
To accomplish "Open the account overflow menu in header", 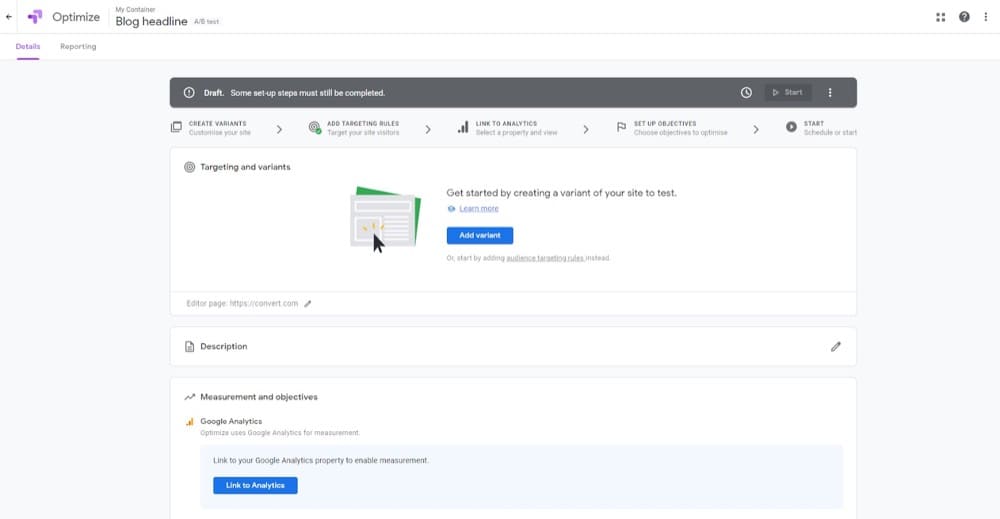I will 986,17.
